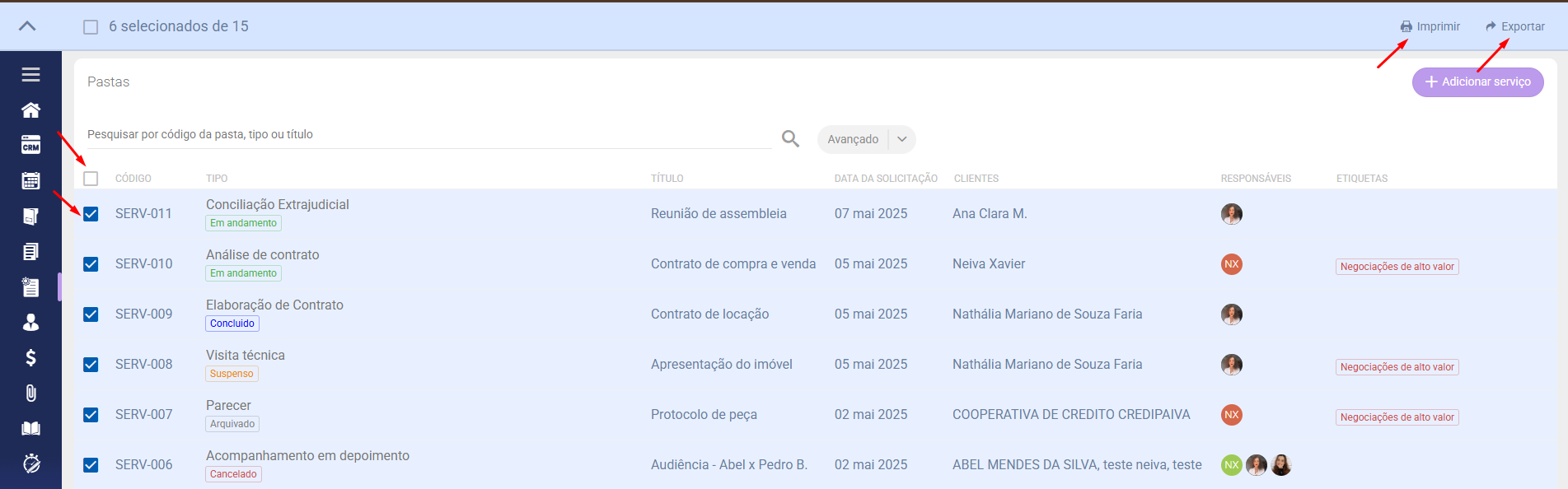Click the search magnifier icon
Screen dimensions: 1568x489
coord(790,139)
